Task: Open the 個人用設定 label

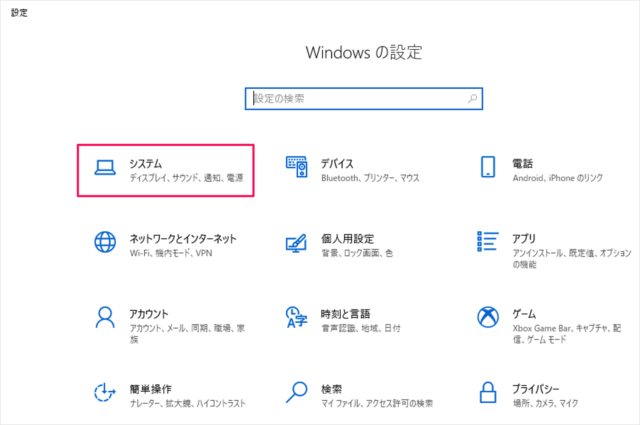Action: click(347, 239)
